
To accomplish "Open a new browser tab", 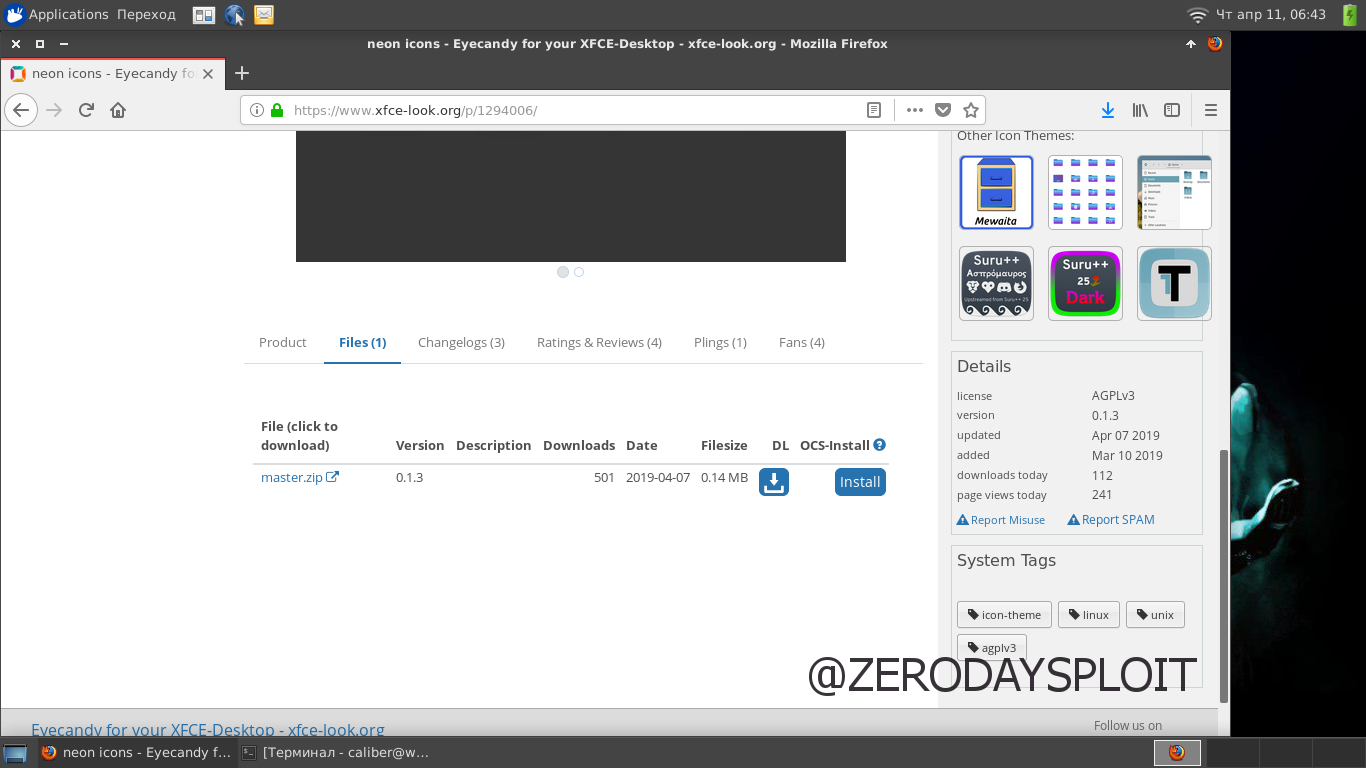I will tap(241, 73).
